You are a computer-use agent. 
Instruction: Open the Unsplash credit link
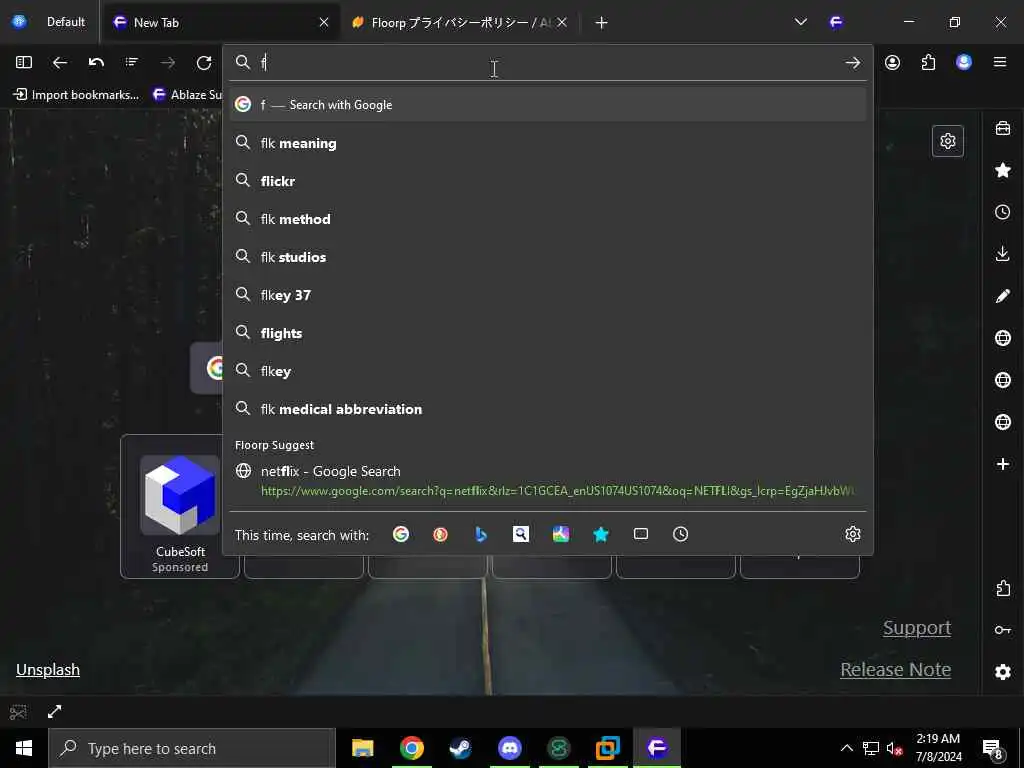coord(48,669)
